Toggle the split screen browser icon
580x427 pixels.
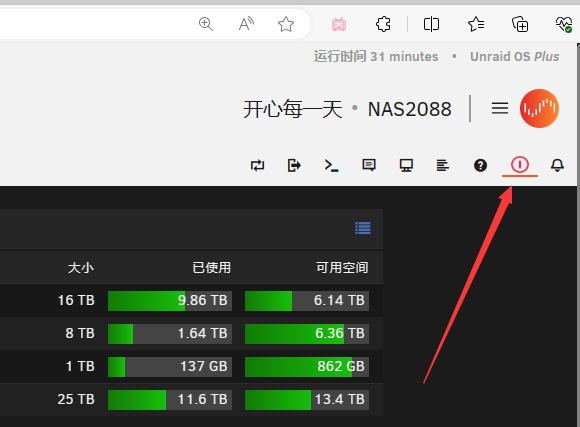click(x=431, y=24)
